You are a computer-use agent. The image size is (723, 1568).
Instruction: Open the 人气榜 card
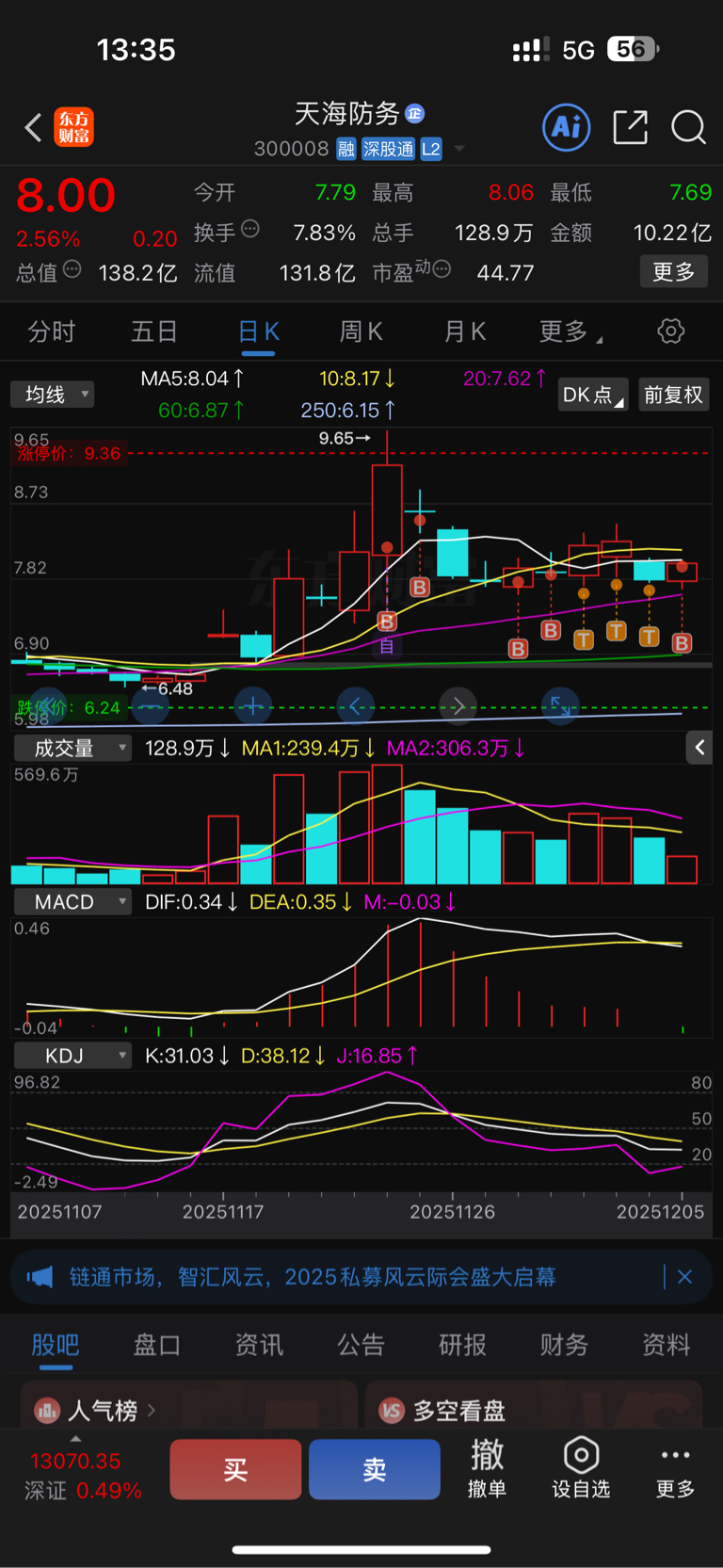189,1405
